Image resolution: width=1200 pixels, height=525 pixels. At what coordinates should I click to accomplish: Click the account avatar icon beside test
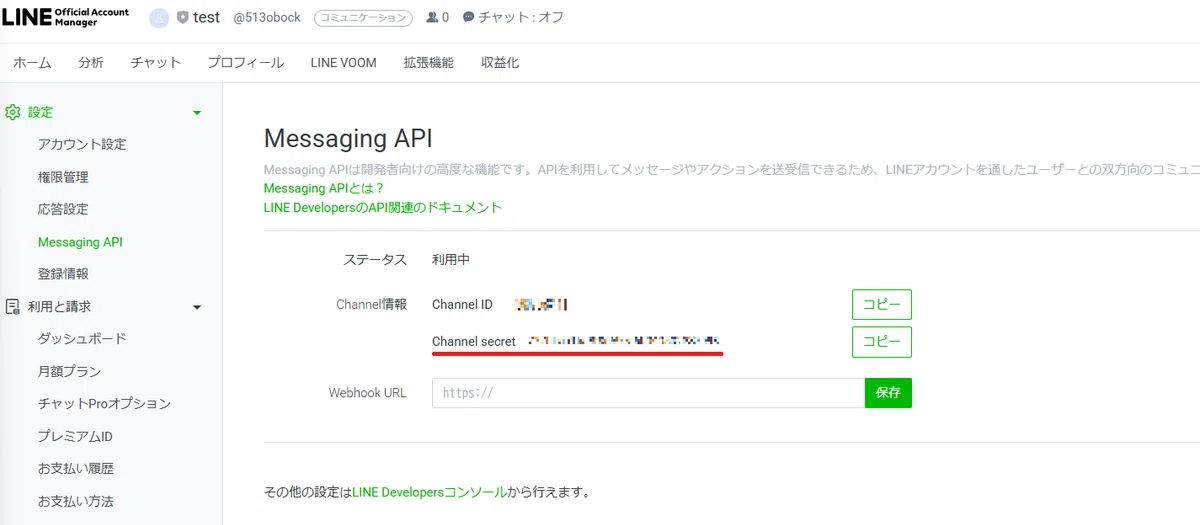point(159,18)
